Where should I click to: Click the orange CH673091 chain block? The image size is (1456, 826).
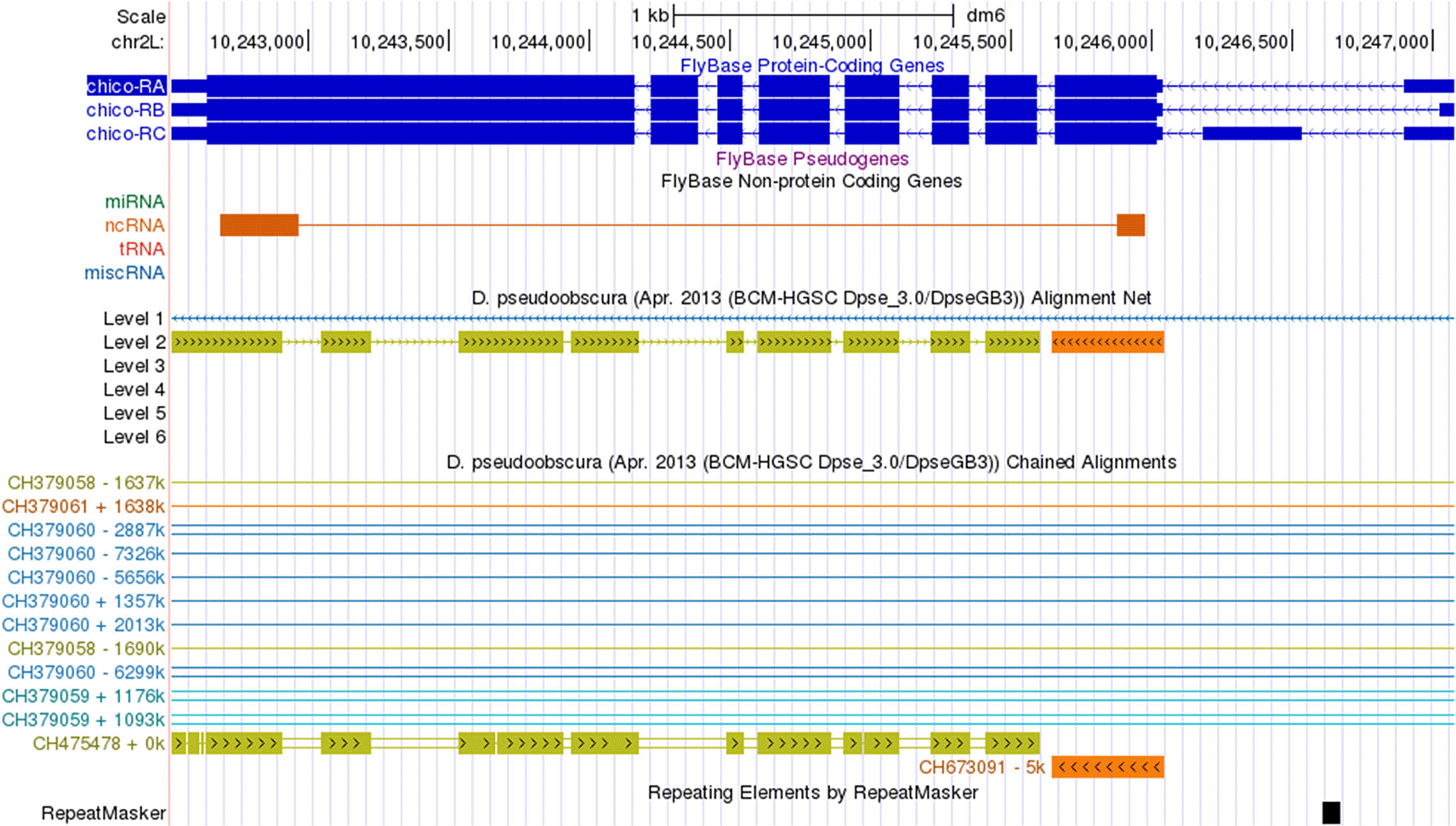point(1107,767)
